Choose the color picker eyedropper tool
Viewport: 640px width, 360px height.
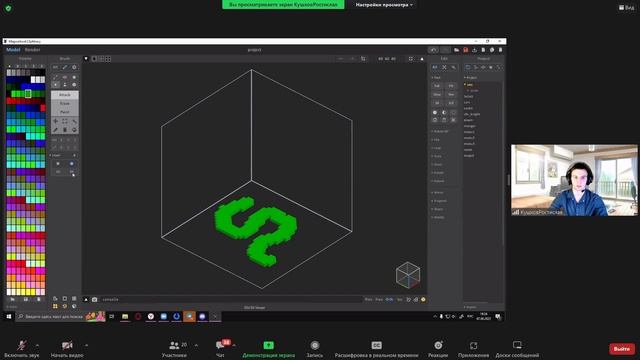[x=56, y=130]
